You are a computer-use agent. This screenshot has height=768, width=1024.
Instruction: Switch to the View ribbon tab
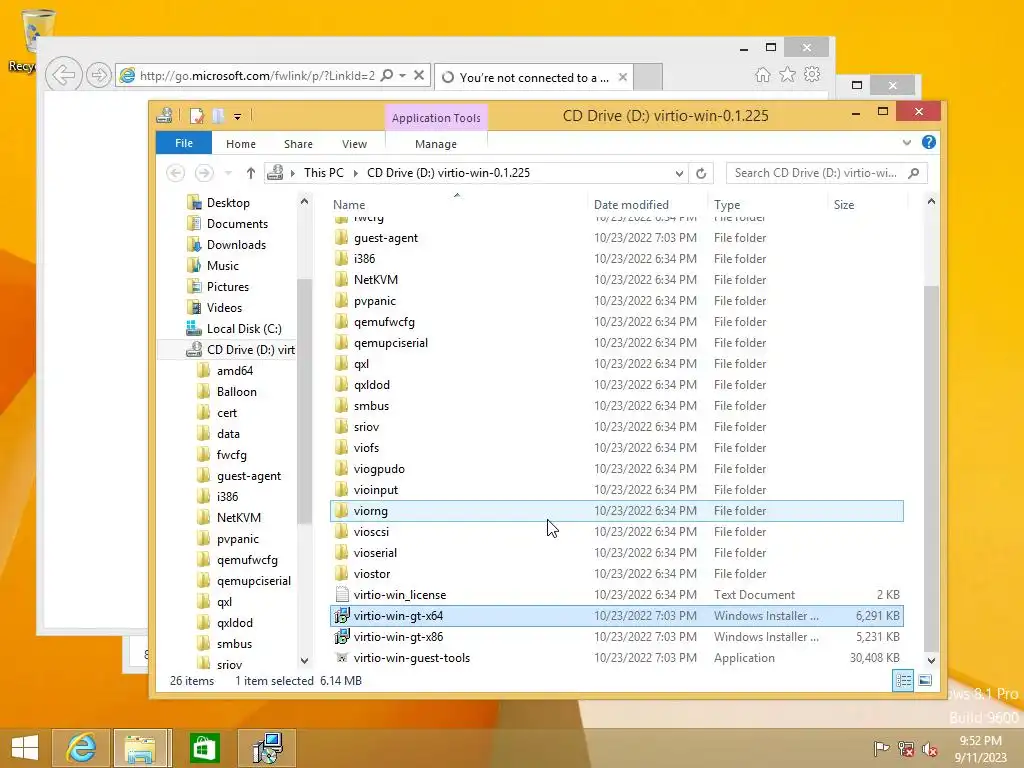click(354, 144)
